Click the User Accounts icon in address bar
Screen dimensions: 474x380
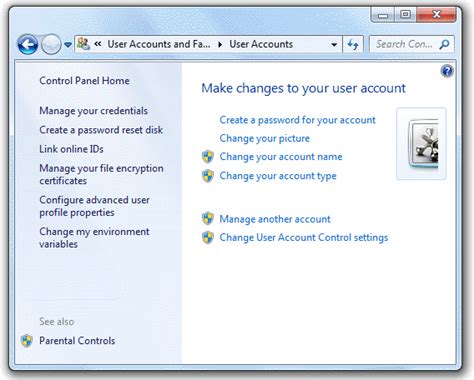(x=83, y=44)
